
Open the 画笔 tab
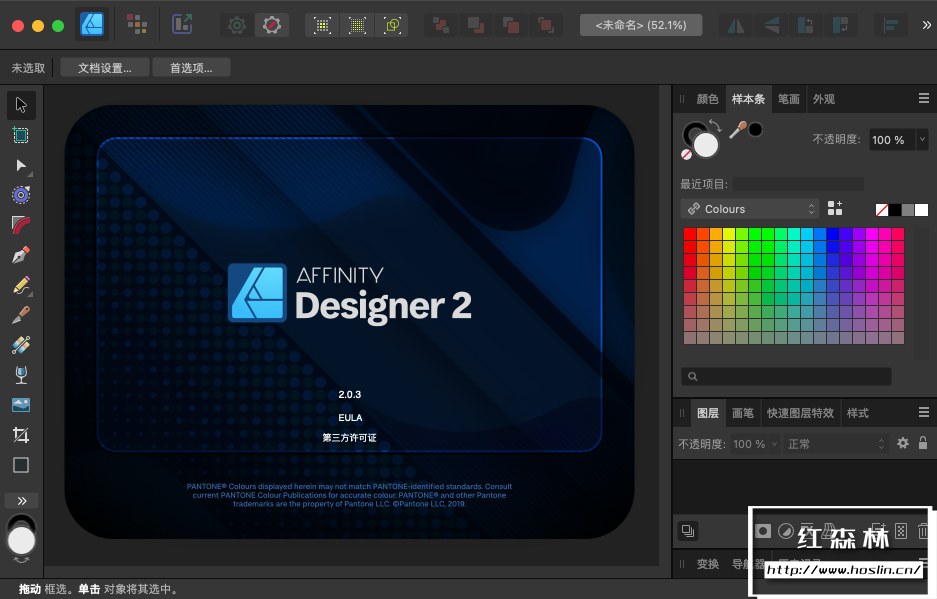click(742, 413)
